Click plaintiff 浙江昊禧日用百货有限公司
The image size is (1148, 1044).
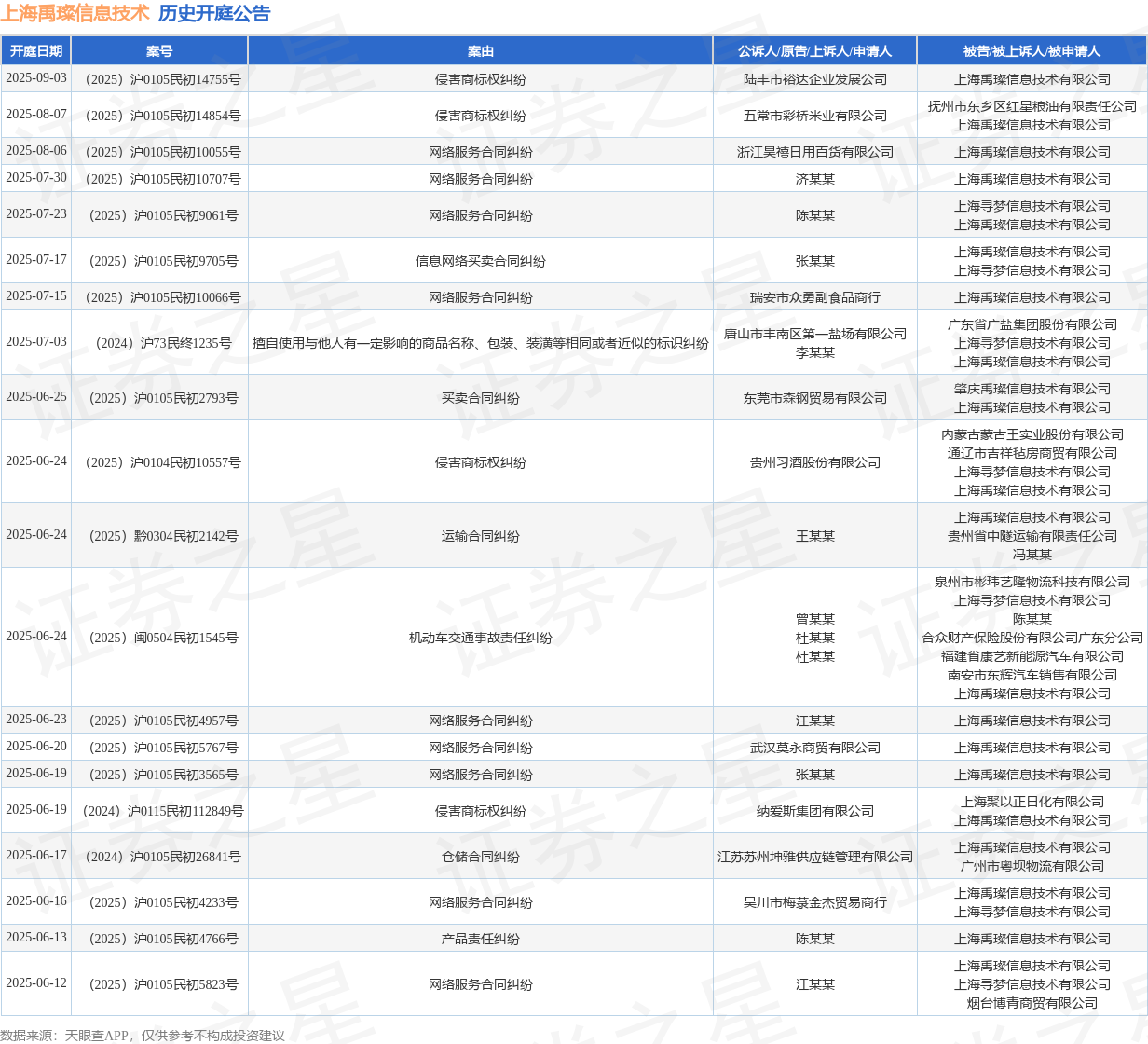point(815,152)
